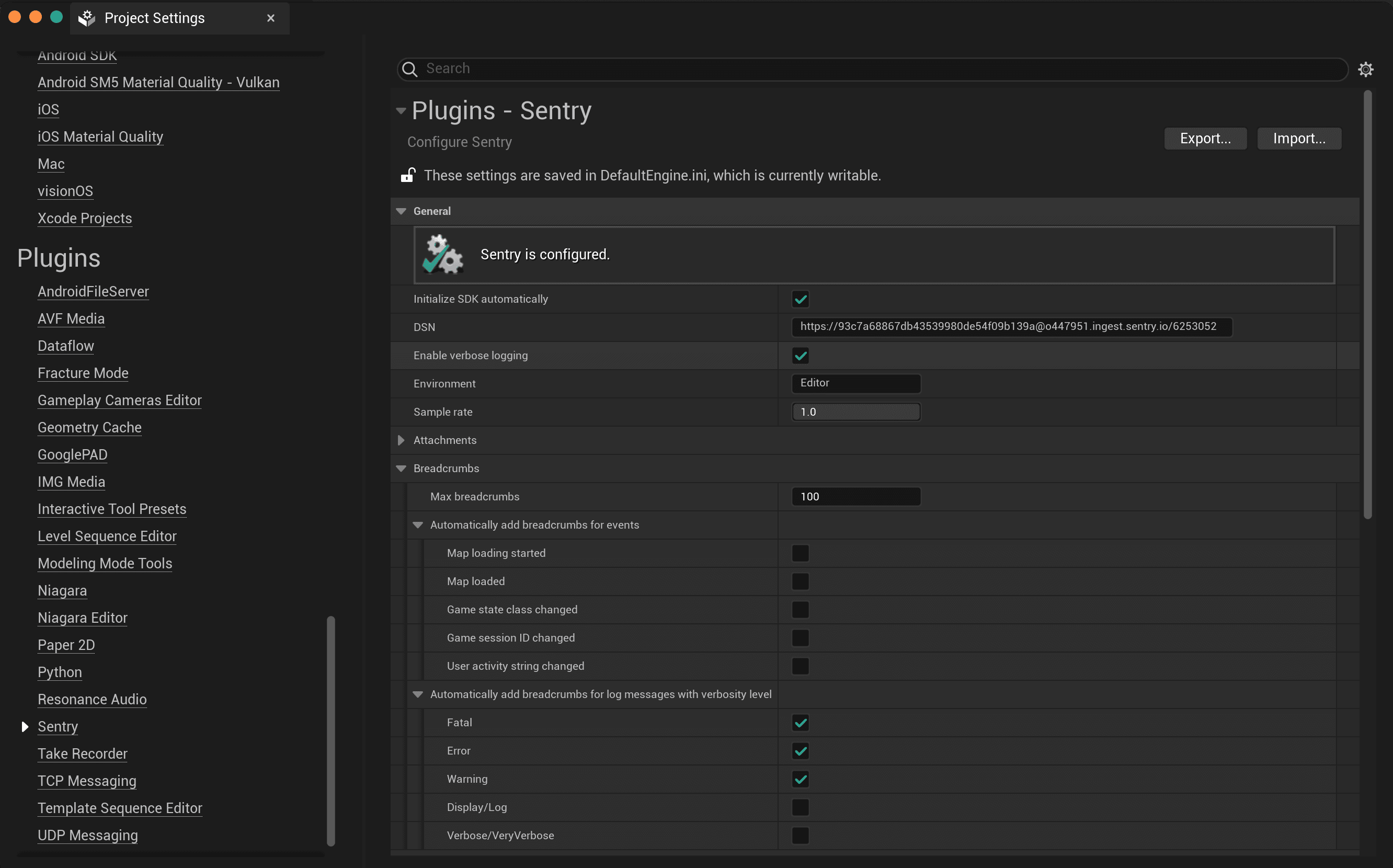1393x868 pixels.
Task: Click the Import... button
Action: (1299, 139)
